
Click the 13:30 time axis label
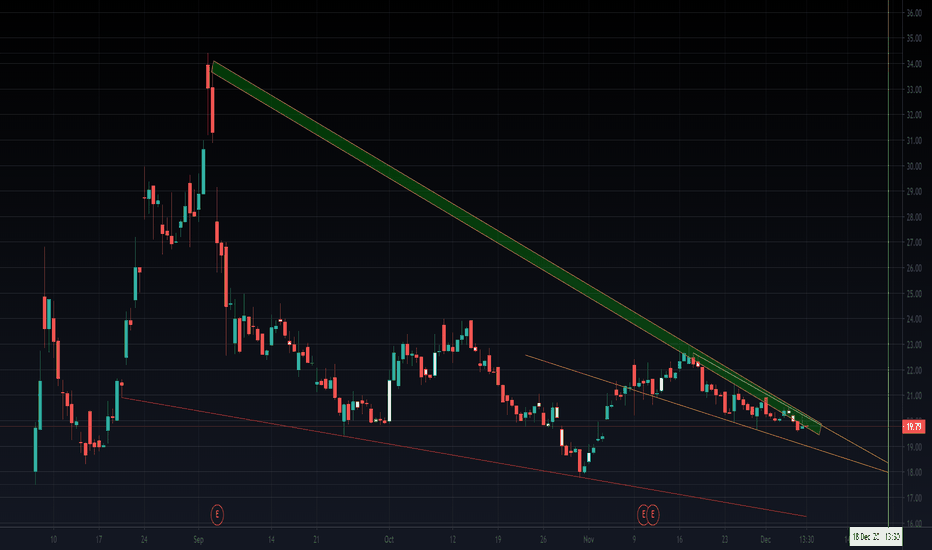(x=807, y=540)
